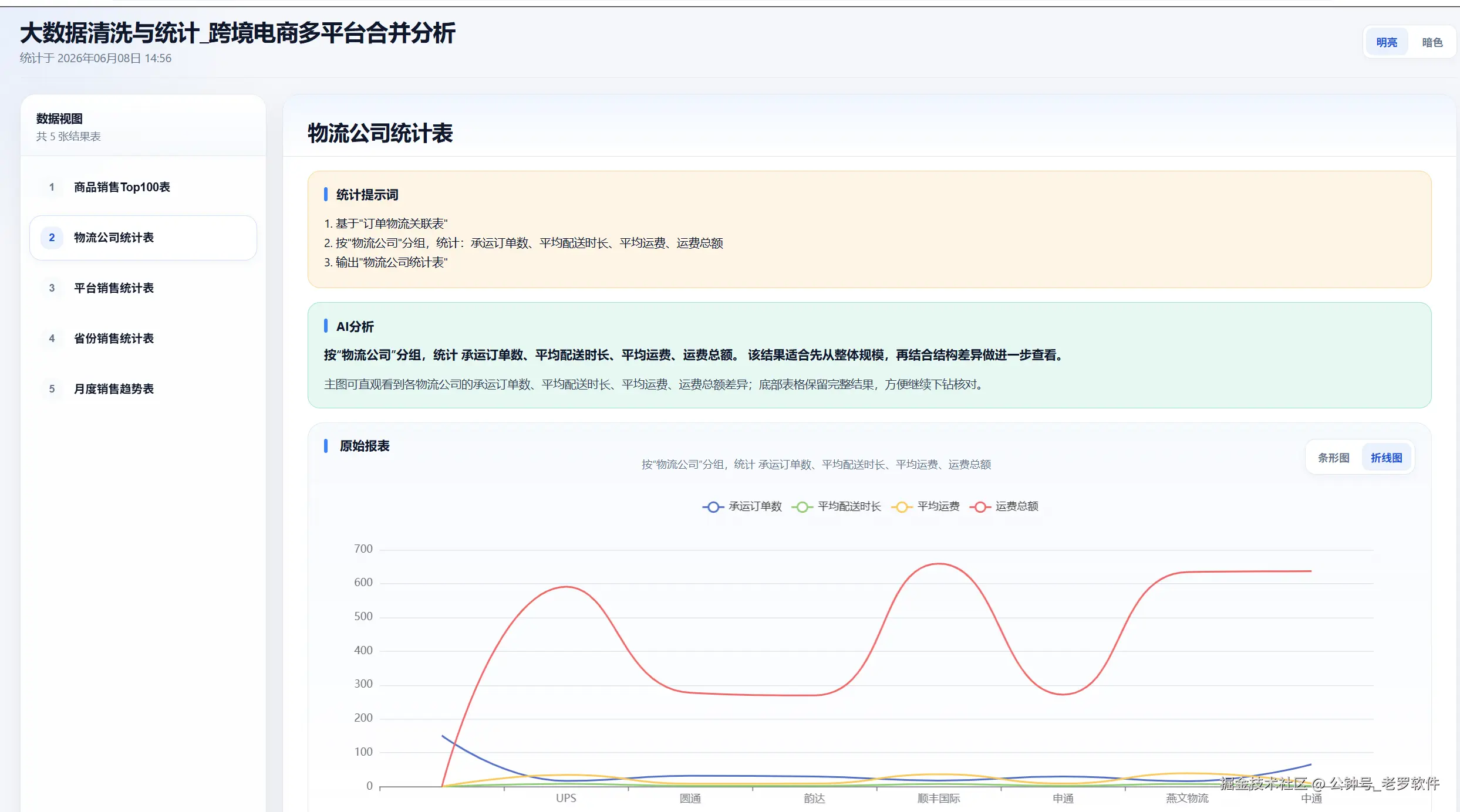Switch the chart to 条形图
The width and height of the screenshot is (1460, 812).
click(x=1333, y=458)
